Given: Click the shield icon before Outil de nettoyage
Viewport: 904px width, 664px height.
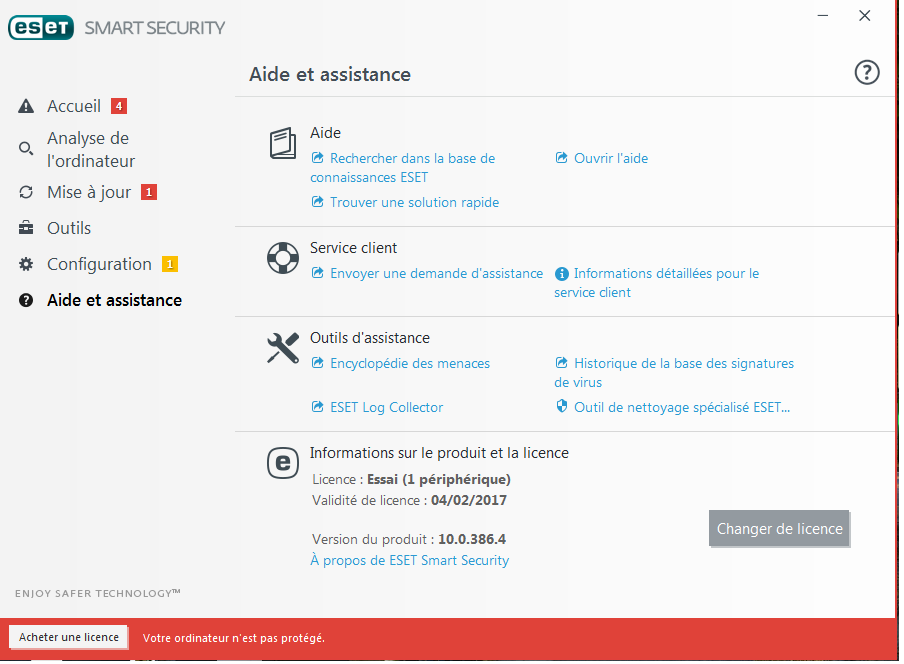Looking at the screenshot, I should click(x=561, y=406).
